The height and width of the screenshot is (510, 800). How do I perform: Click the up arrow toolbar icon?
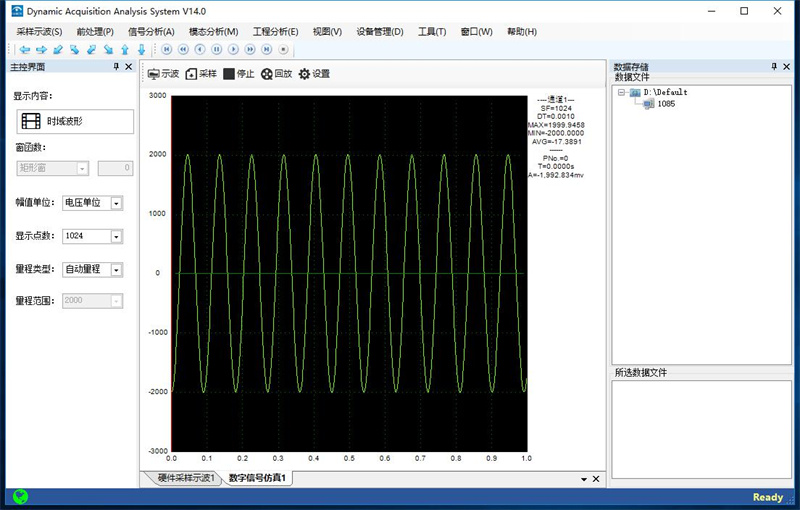pyautogui.click(x=125, y=49)
